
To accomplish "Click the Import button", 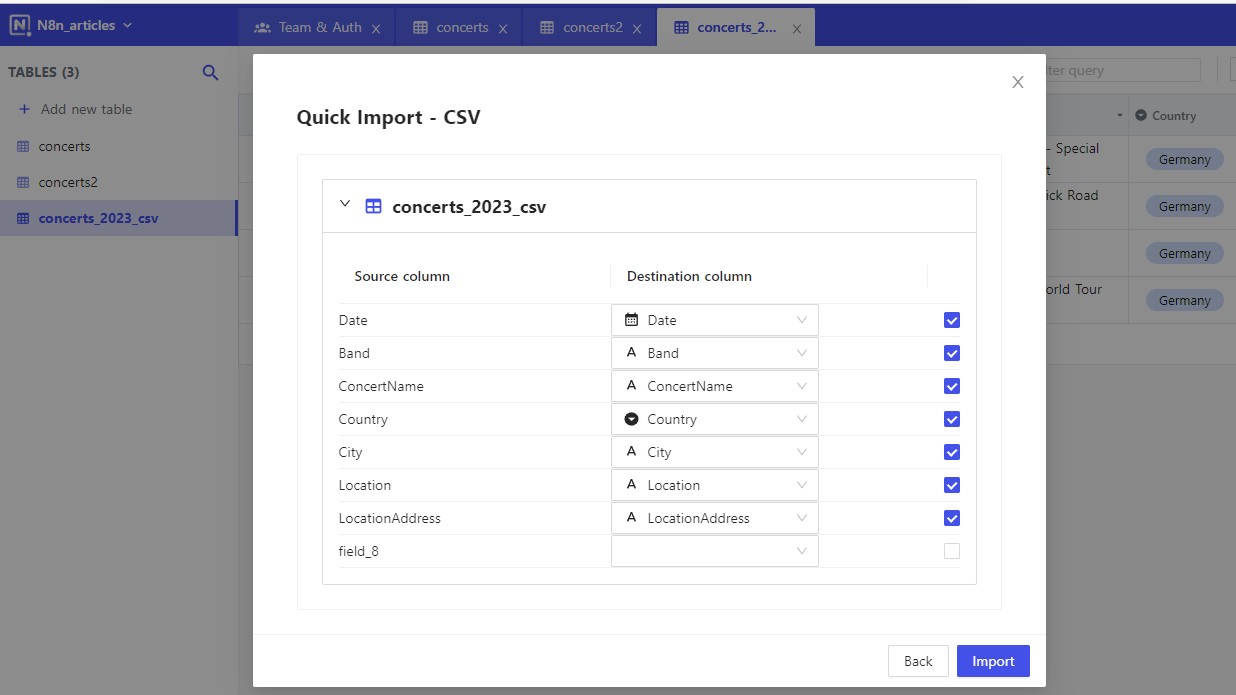I will click(993, 661).
